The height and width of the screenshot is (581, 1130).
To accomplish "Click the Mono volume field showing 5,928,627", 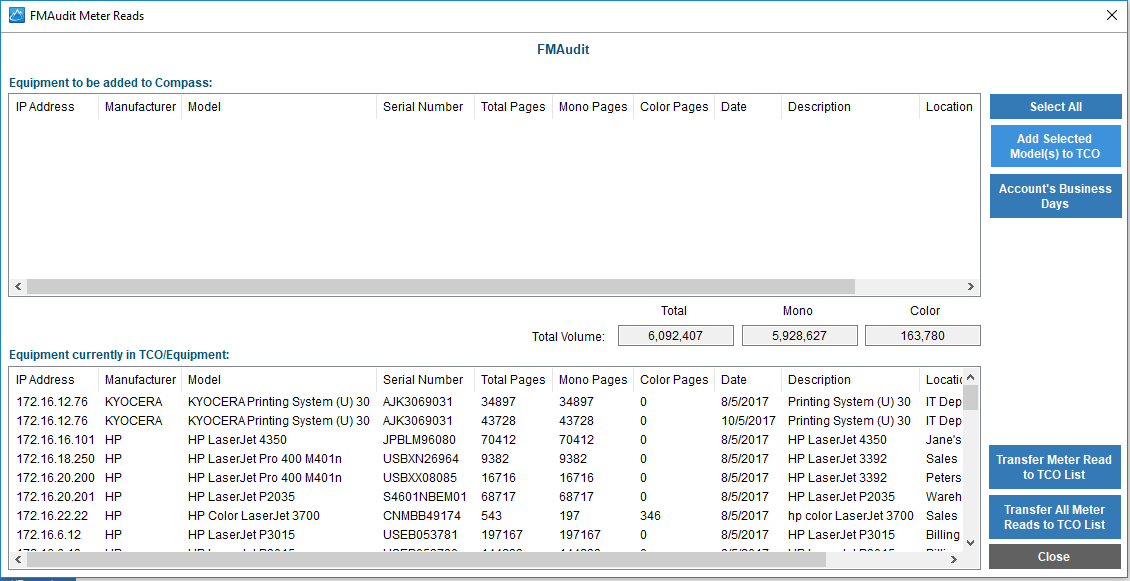I will (799, 335).
